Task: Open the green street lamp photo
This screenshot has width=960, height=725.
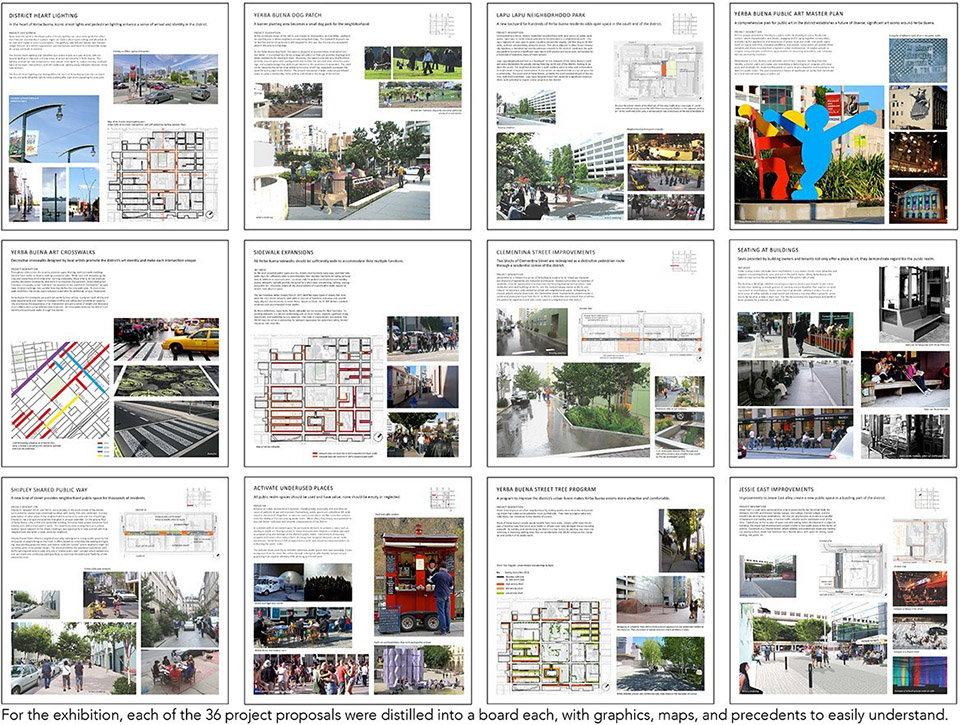Action: click(54, 129)
